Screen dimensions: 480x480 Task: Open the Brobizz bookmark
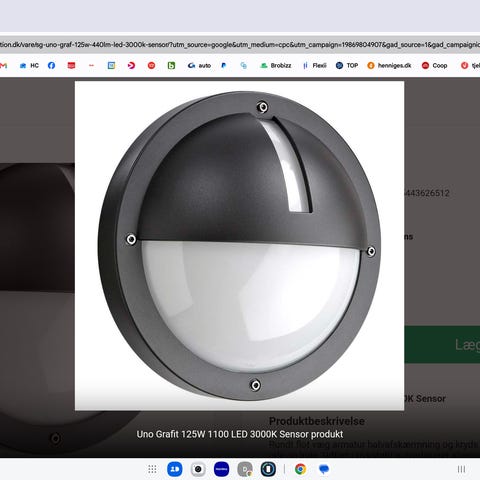coord(276,65)
